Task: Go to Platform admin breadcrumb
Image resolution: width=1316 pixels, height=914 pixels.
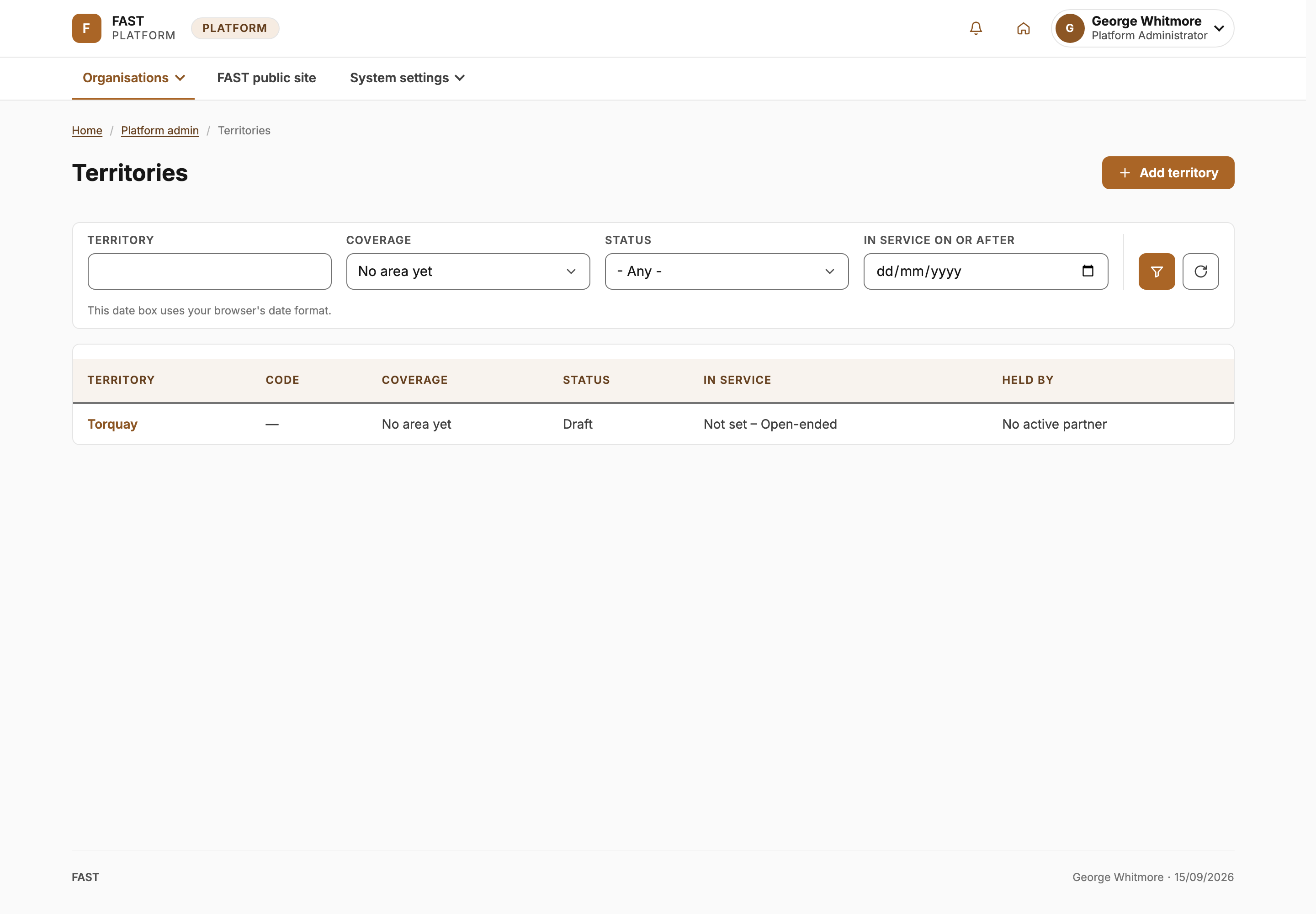Action: [x=160, y=131]
